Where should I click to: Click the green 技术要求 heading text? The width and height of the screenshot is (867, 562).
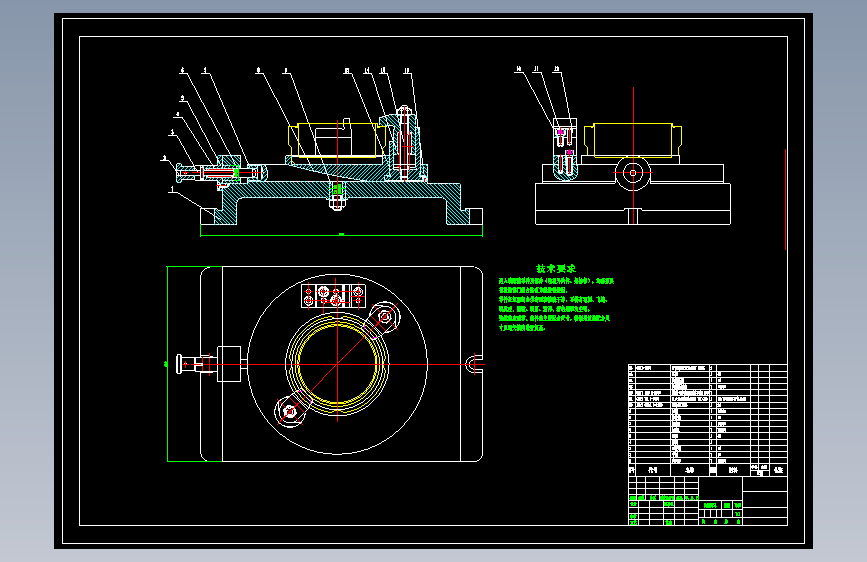(x=556, y=269)
